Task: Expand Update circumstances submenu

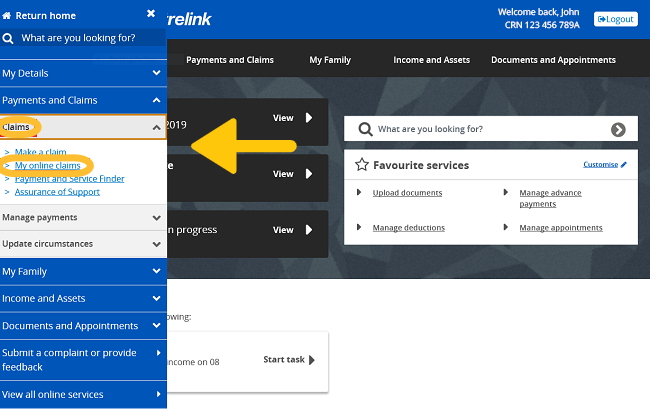Action: pyautogui.click(x=156, y=244)
